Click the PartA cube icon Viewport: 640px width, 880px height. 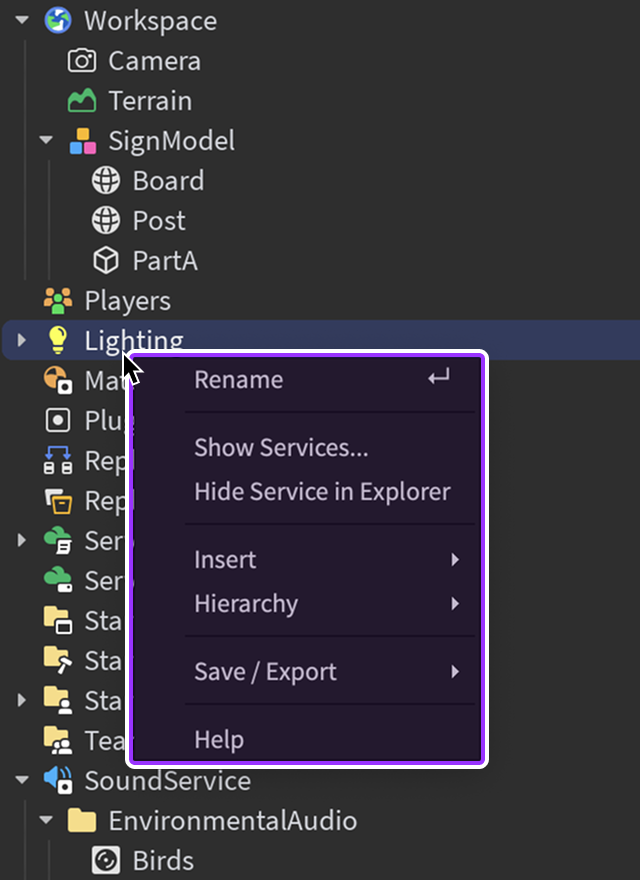(x=106, y=260)
